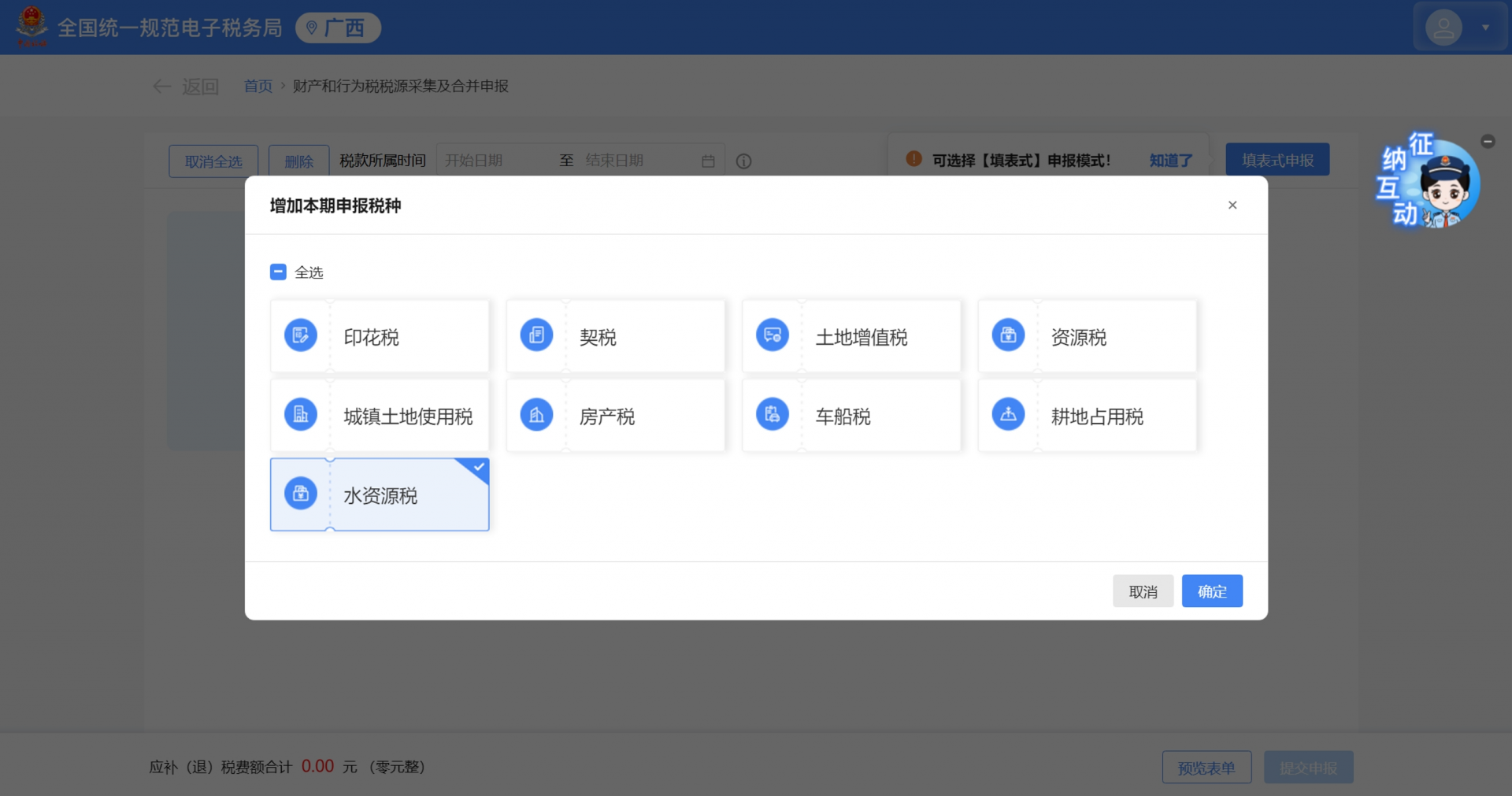Deselect the checked 水资源税 card
Image resolution: width=1512 pixels, height=796 pixels.
[380, 495]
